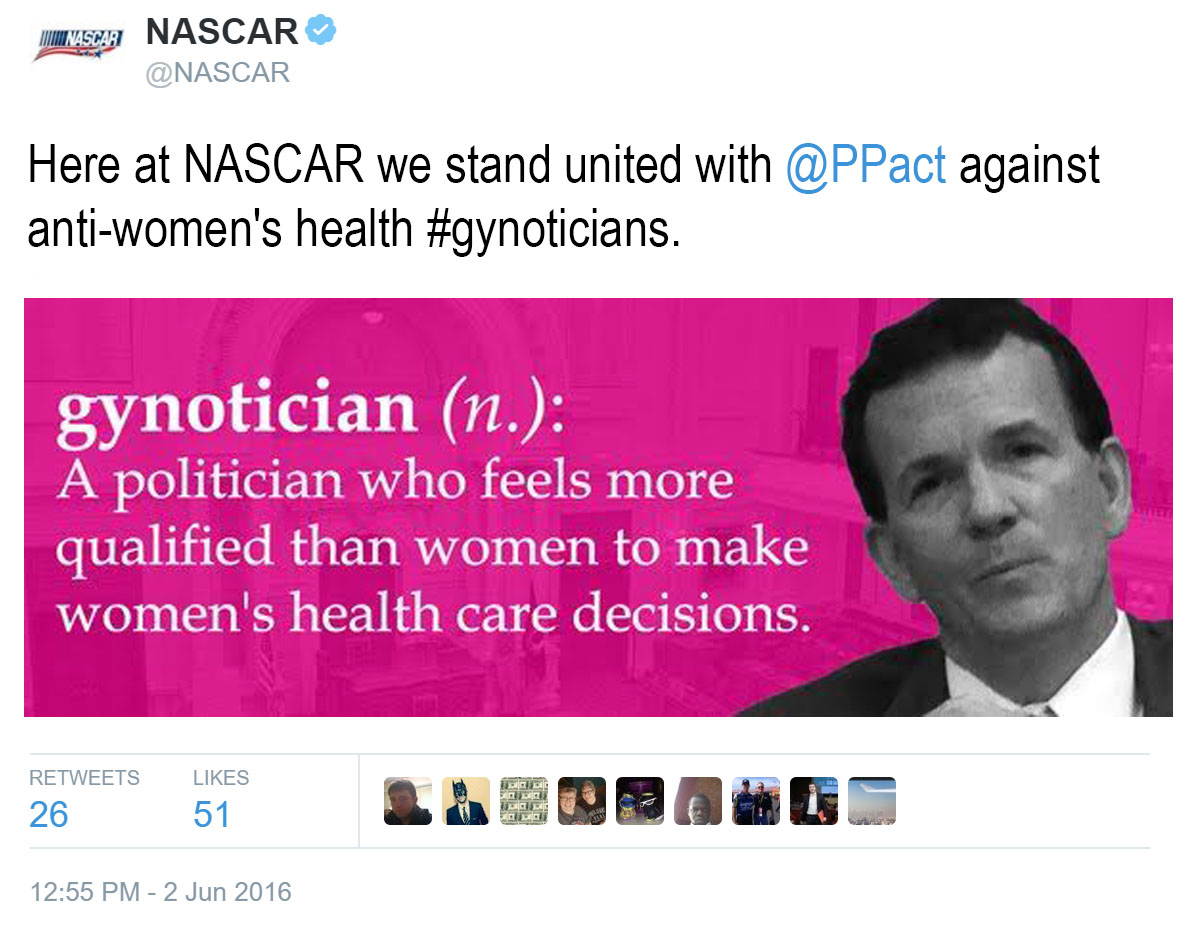Click the NASCAR logo avatar
The width and height of the screenshot is (1197, 944).
pyautogui.click(x=78, y=43)
